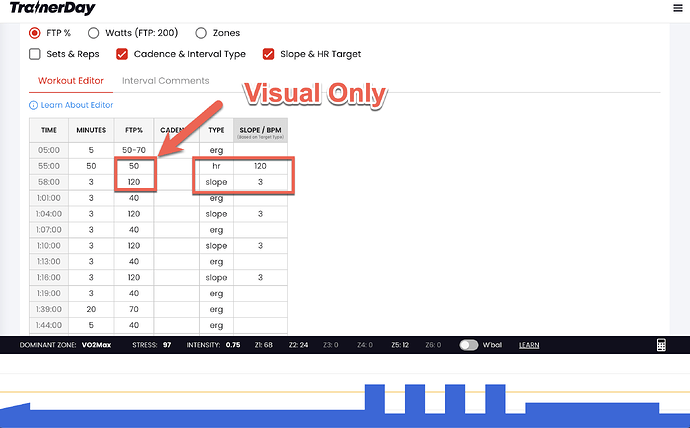Click the calculator icon in stats bar
The height and width of the screenshot is (428, 690).
click(x=661, y=345)
